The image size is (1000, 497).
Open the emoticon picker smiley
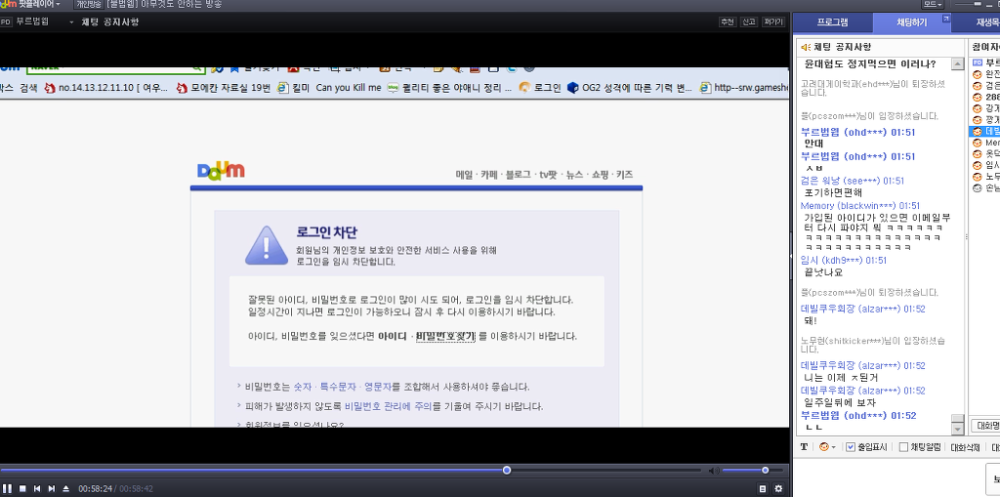tap(823, 447)
